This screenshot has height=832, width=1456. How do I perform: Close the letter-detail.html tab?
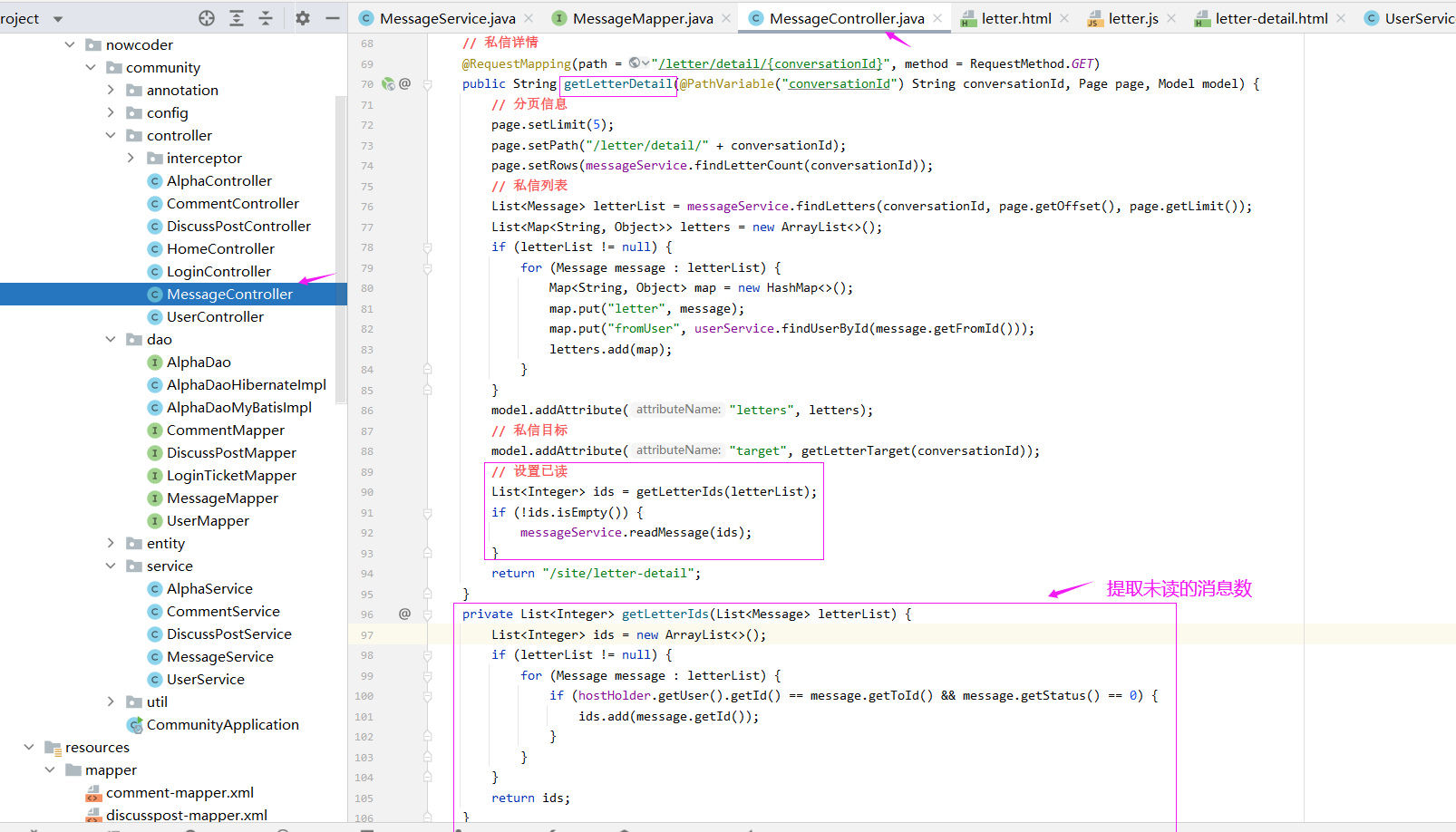pos(1341,18)
